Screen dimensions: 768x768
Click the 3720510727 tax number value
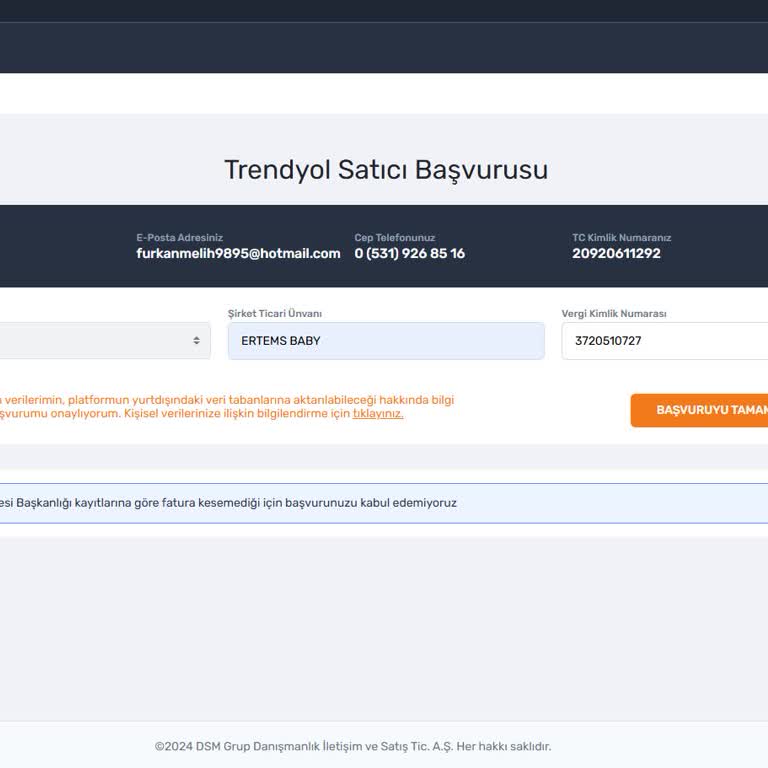tap(608, 341)
